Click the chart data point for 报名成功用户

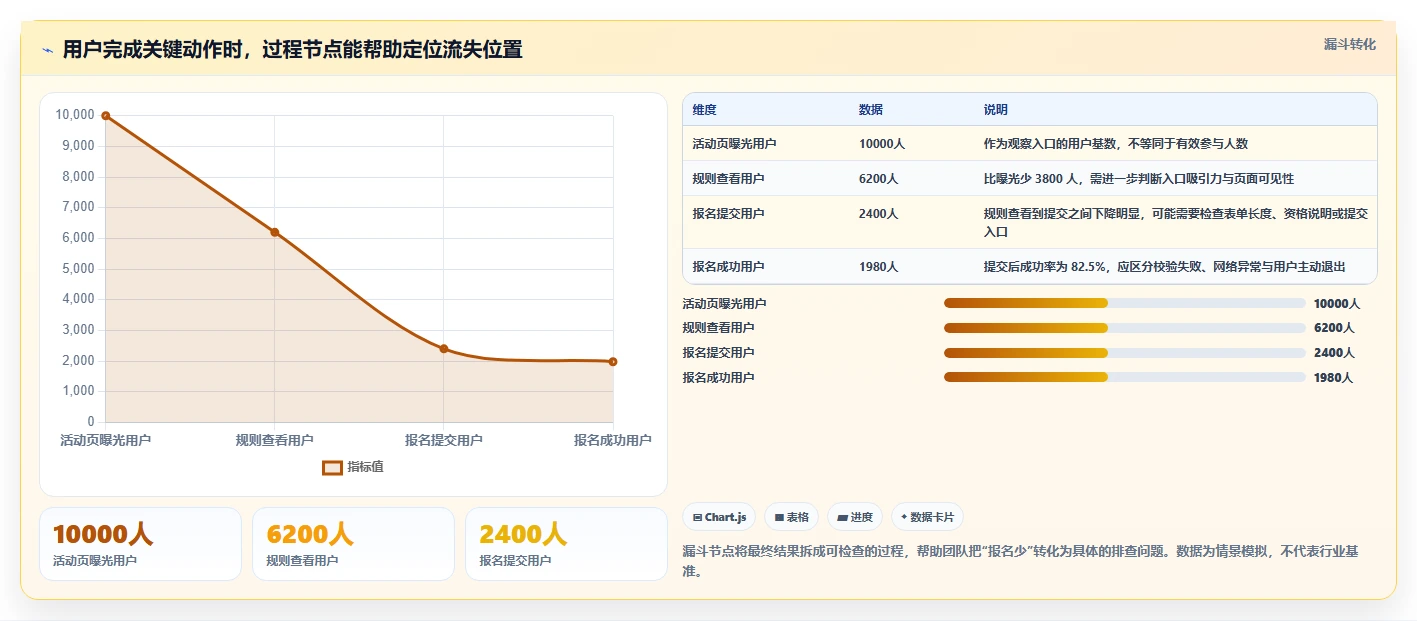613,362
